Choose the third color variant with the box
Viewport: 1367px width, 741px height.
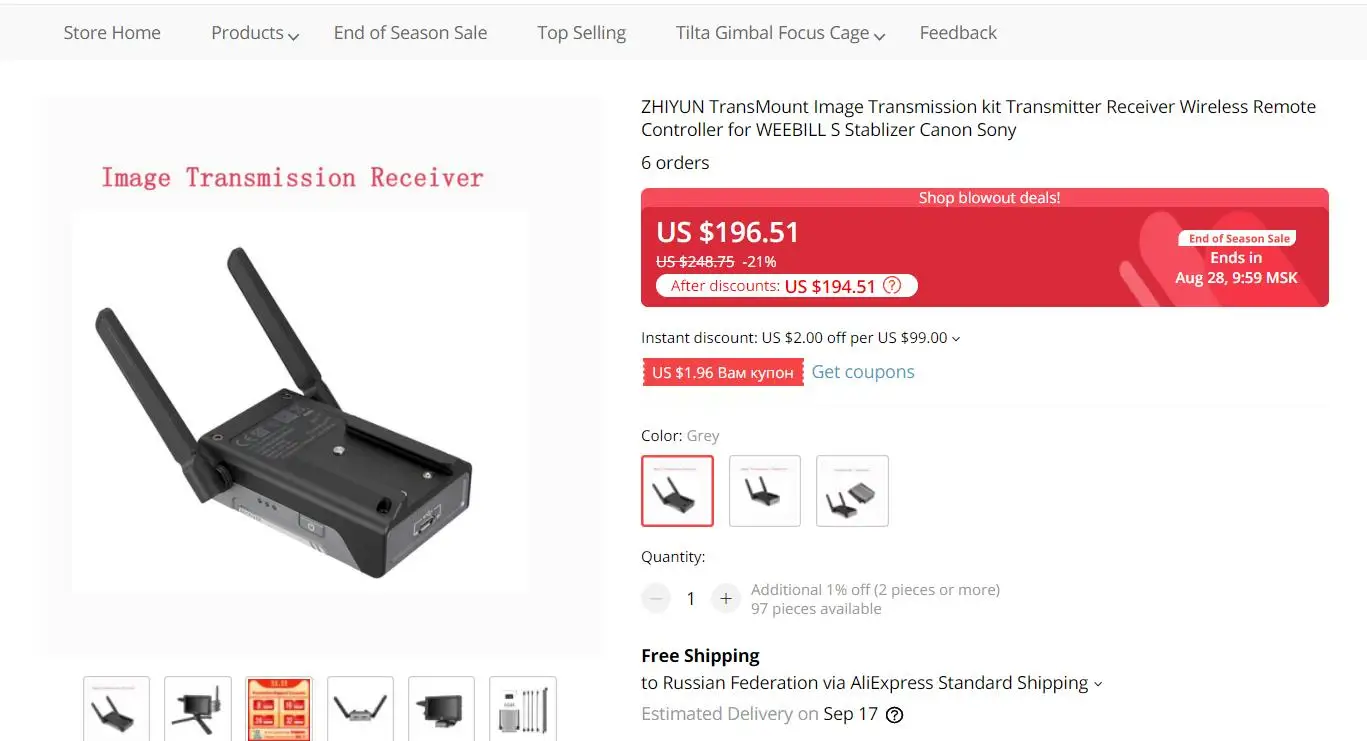852,491
